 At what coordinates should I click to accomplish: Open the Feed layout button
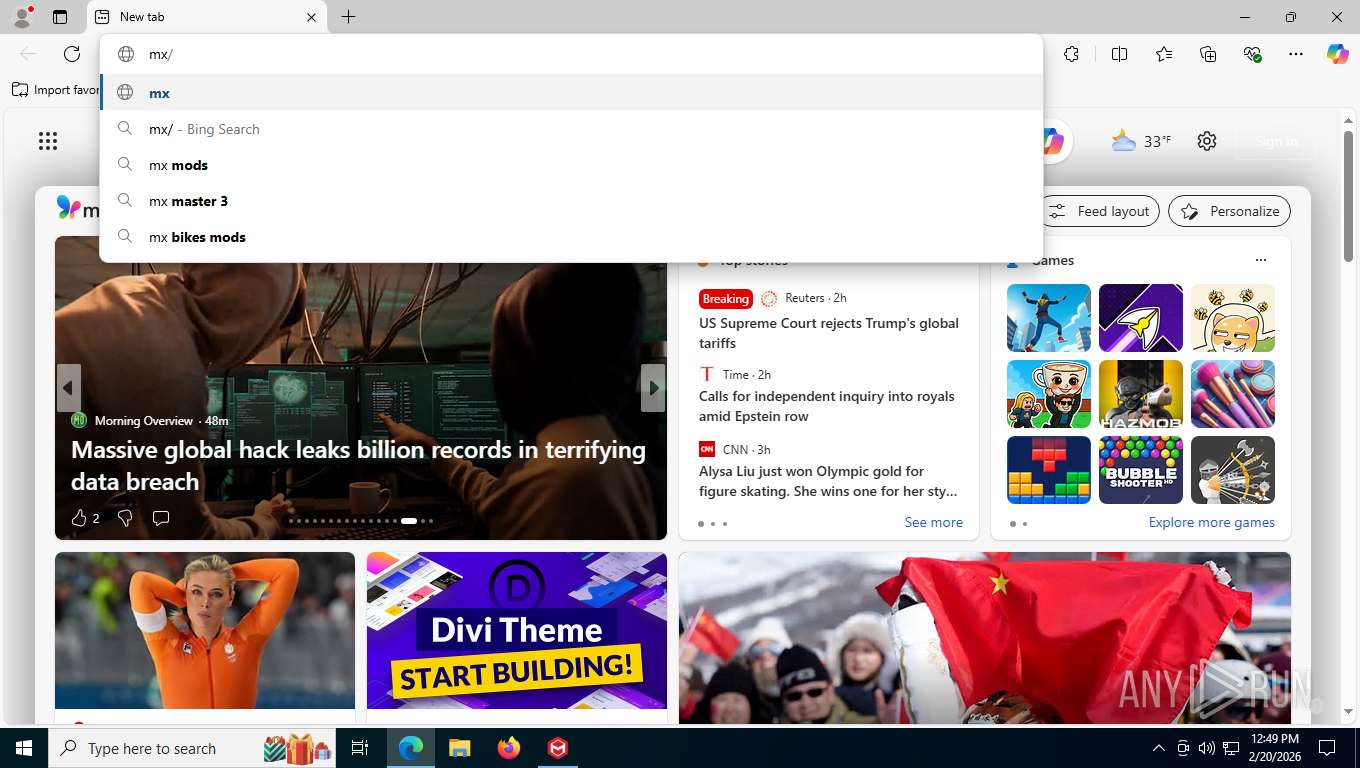click(x=1100, y=211)
